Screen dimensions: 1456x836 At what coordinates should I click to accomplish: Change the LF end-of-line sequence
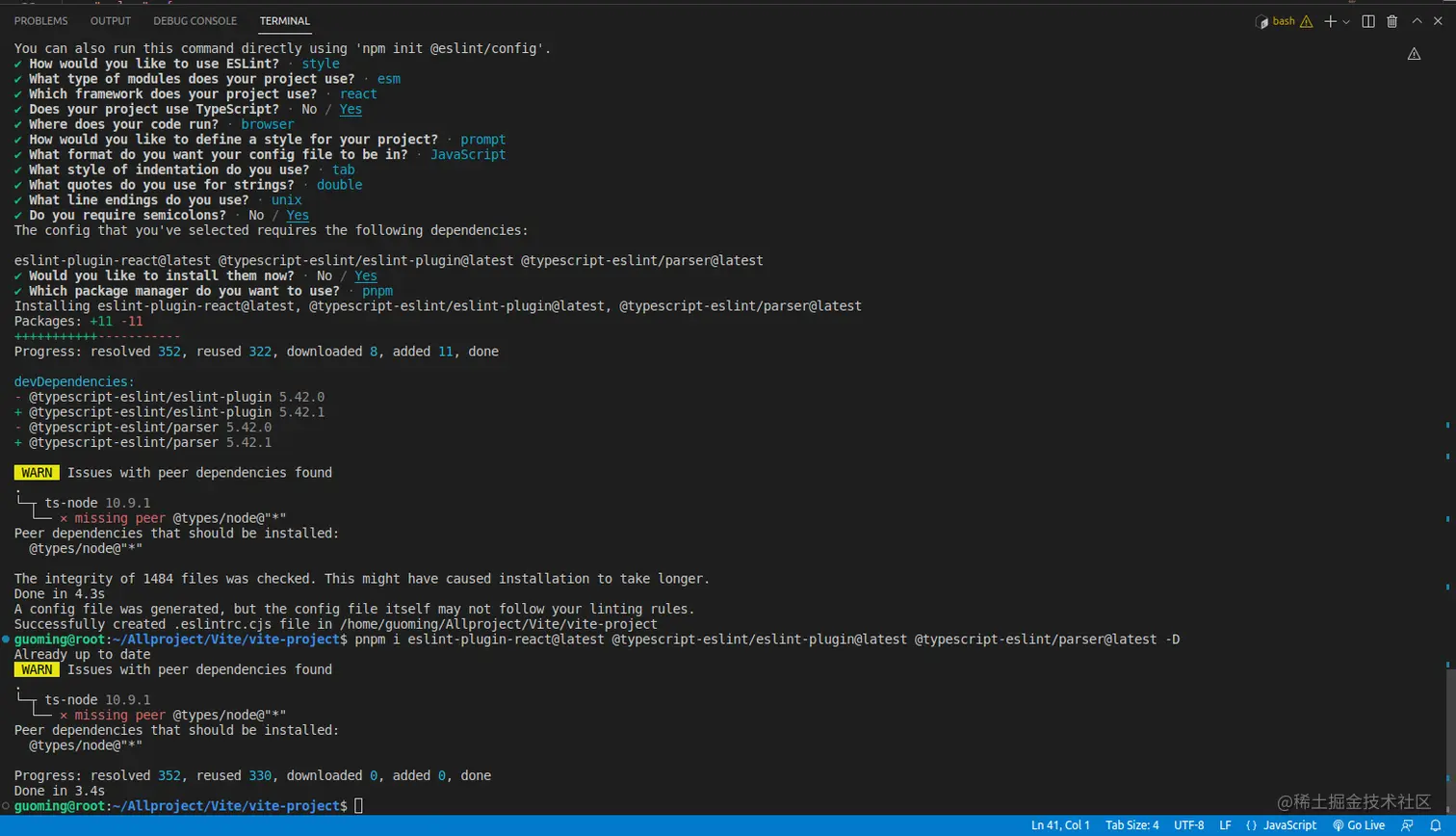pos(1226,825)
